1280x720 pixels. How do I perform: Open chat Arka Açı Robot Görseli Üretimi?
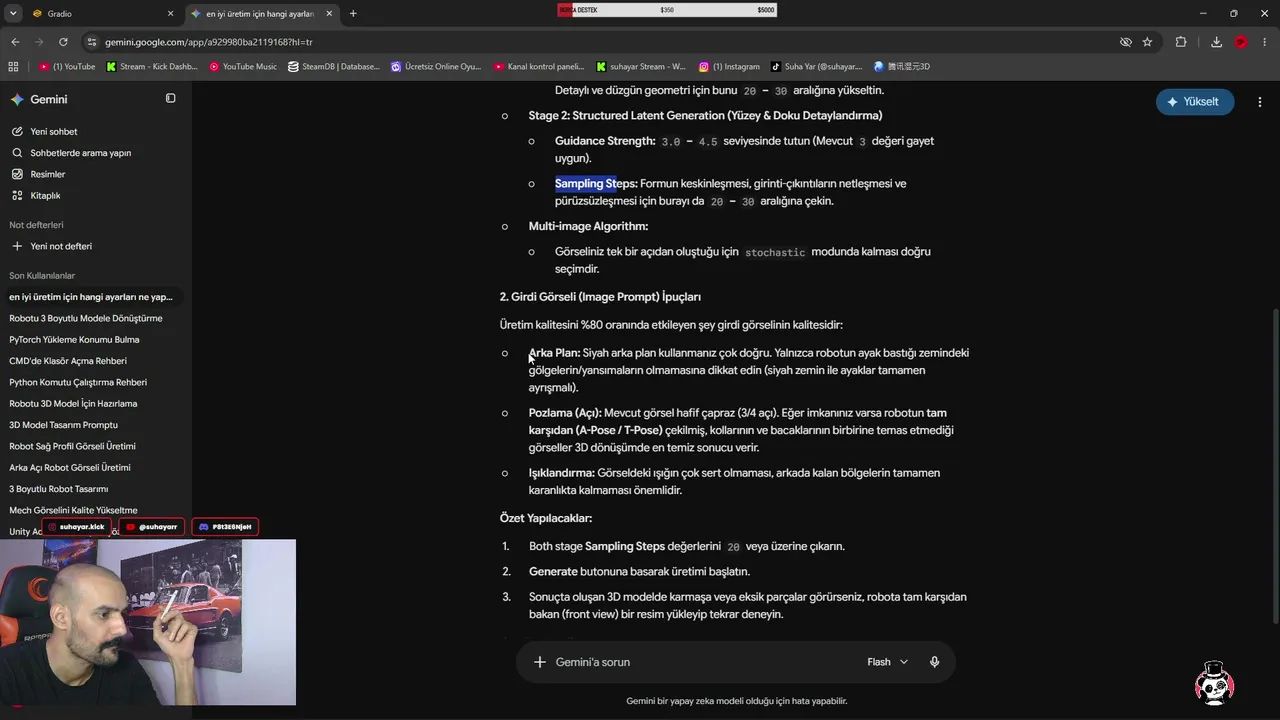pos(70,467)
